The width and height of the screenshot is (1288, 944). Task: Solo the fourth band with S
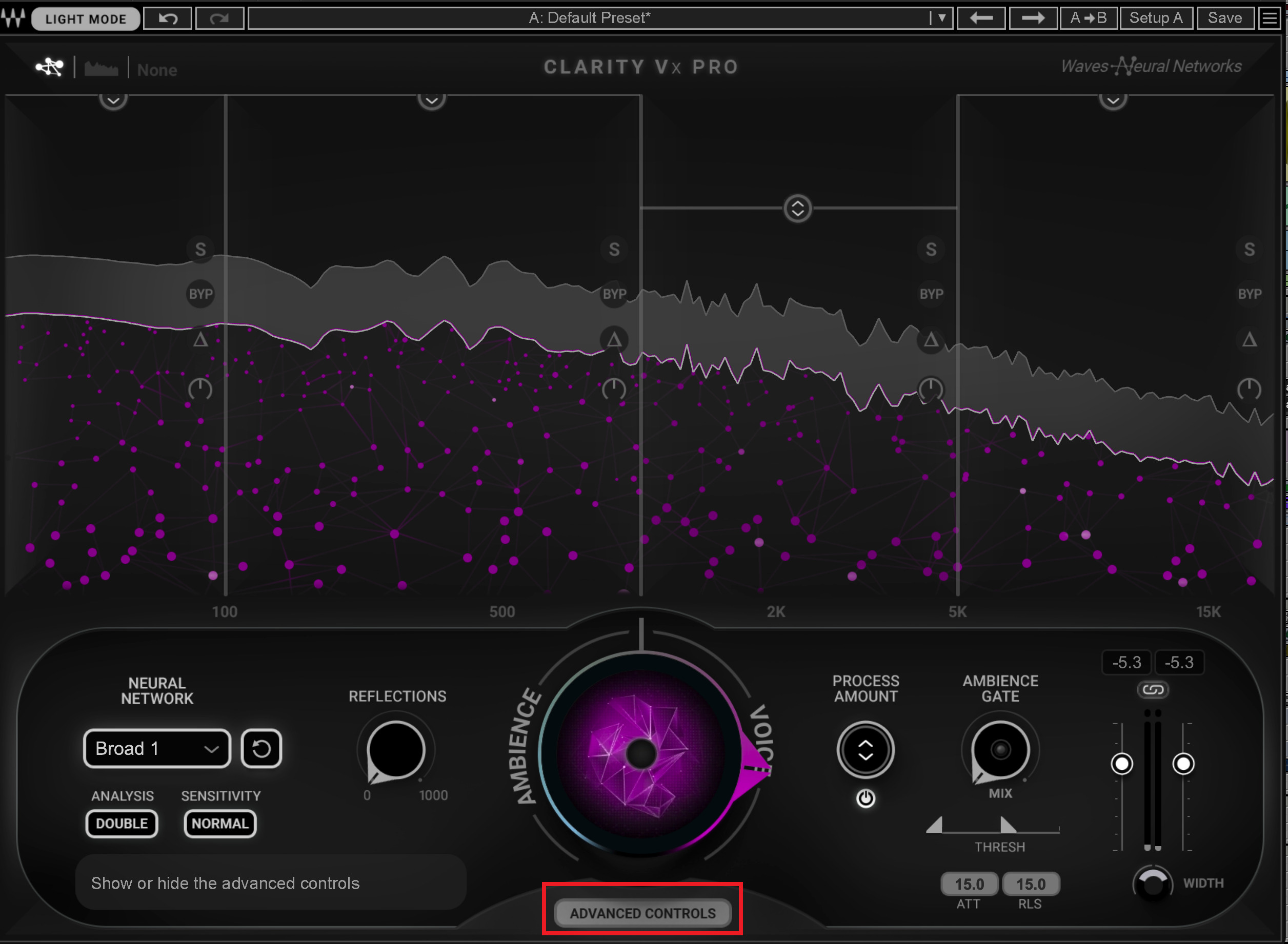pos(1249,249)
